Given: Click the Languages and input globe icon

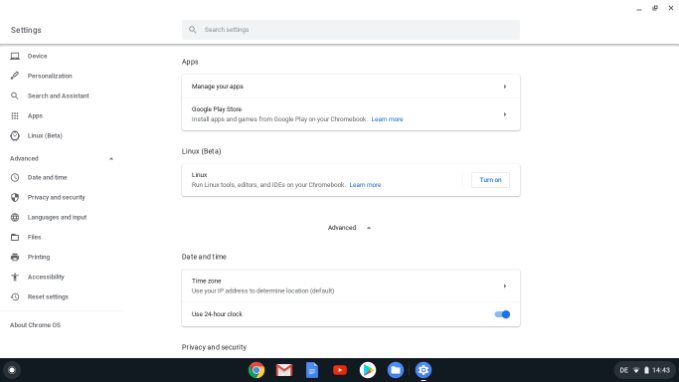Looking at the screenshot, I should 15,217.
